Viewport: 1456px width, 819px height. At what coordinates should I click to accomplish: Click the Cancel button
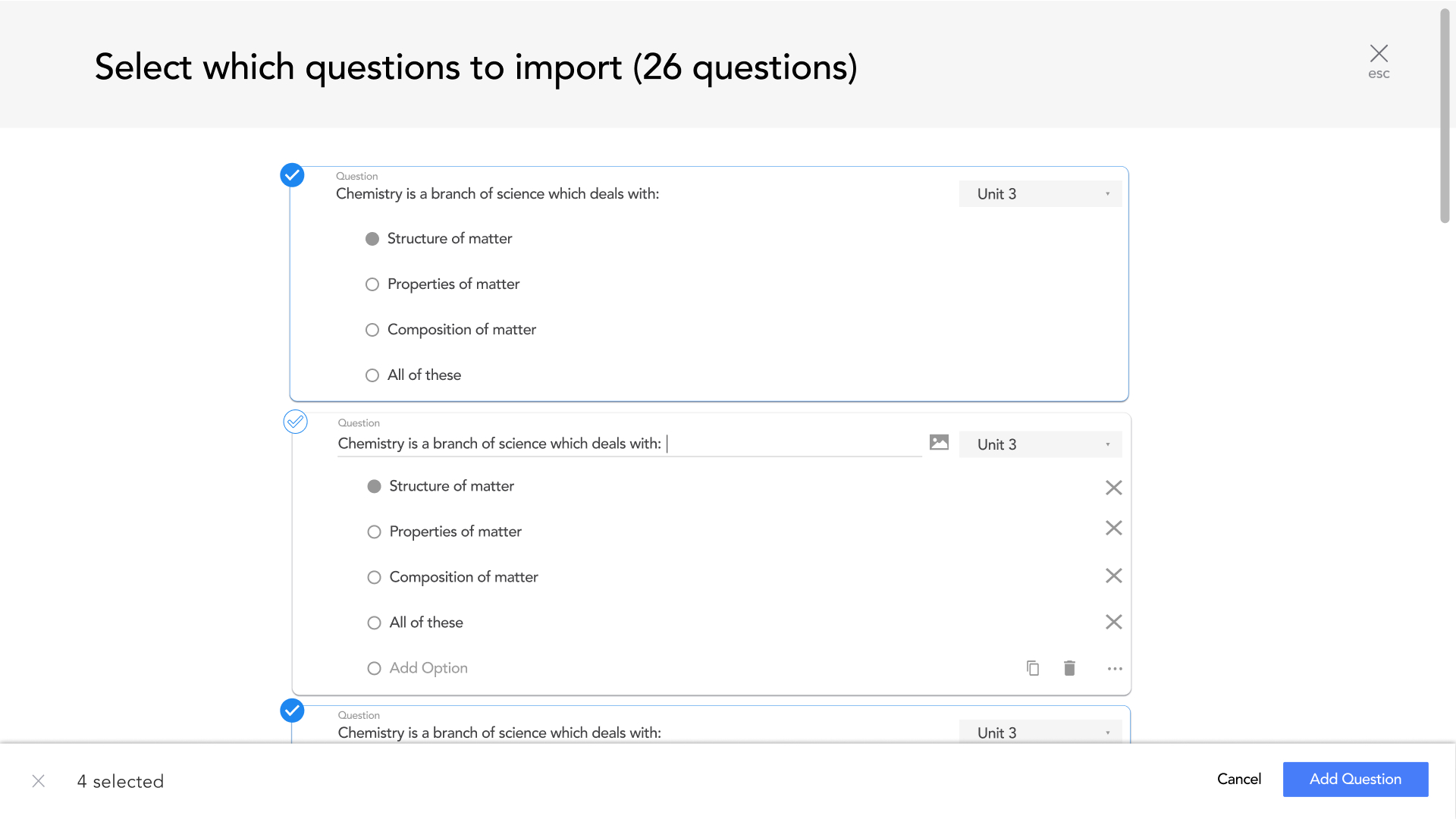point(1238,779)
